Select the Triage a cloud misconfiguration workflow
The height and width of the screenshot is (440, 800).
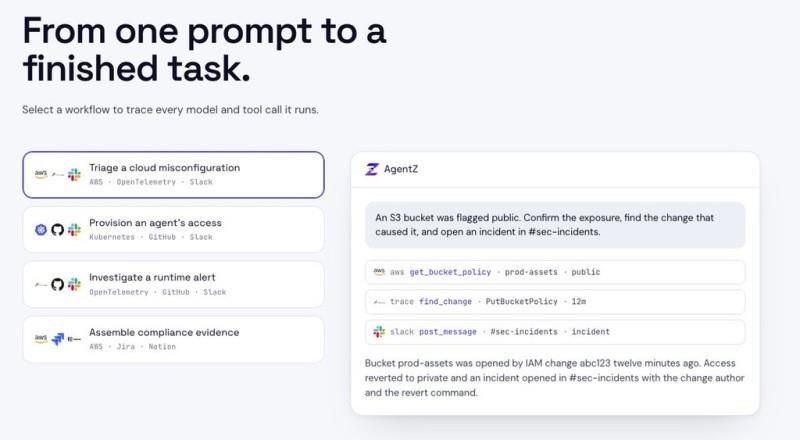click(173, 175)
